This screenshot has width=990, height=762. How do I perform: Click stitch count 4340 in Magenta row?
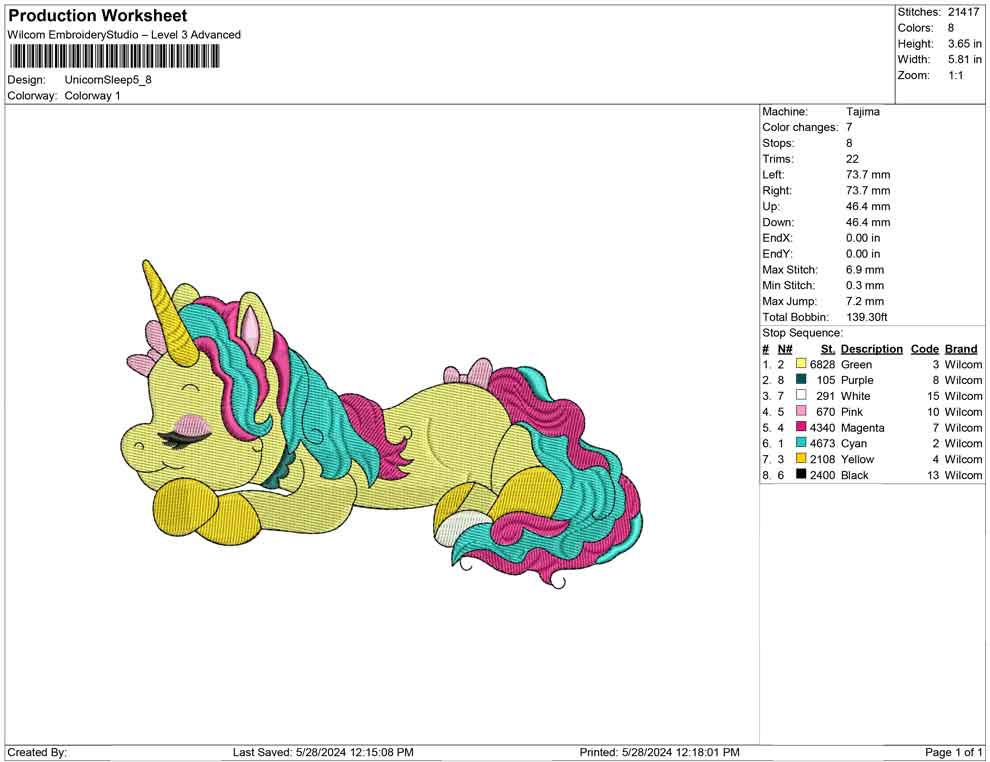click(x=823, y=427)
